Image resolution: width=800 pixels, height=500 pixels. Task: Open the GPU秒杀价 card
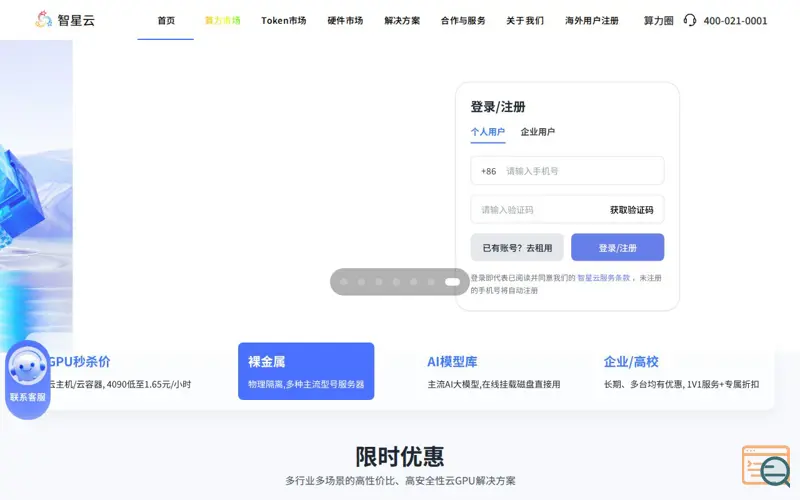pos(122,371)
